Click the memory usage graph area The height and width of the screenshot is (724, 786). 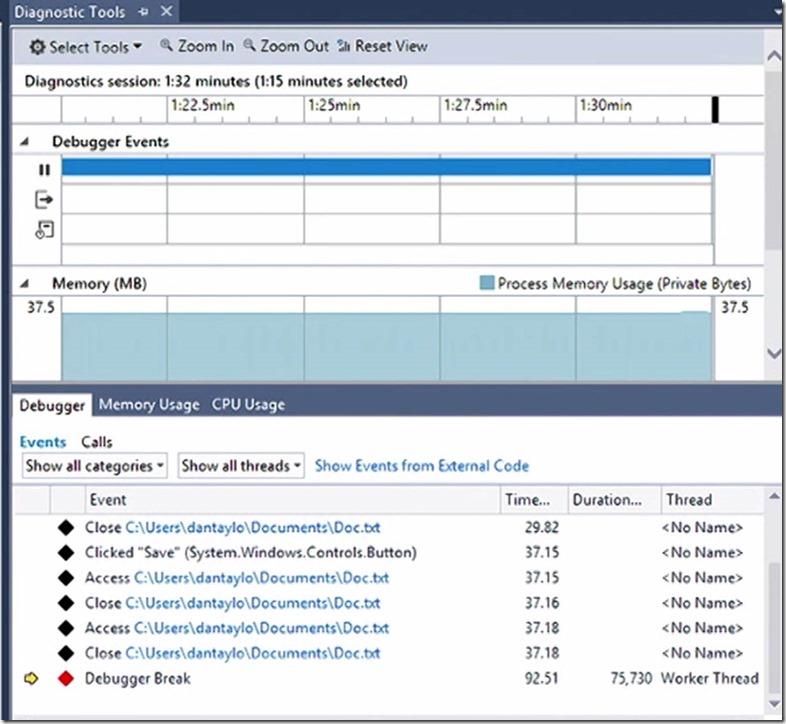386,346
